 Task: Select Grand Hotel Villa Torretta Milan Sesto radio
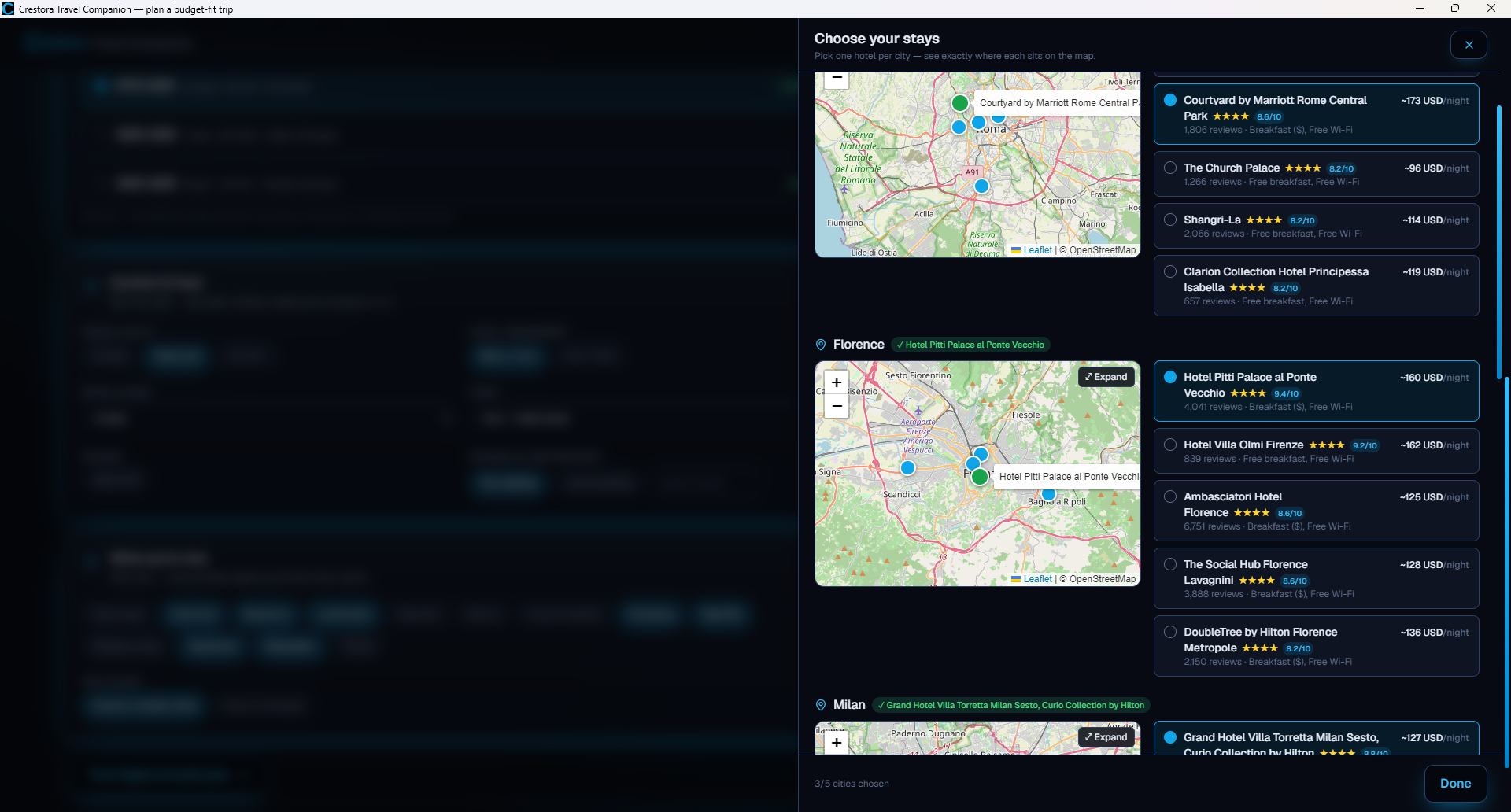point(1170,737)
